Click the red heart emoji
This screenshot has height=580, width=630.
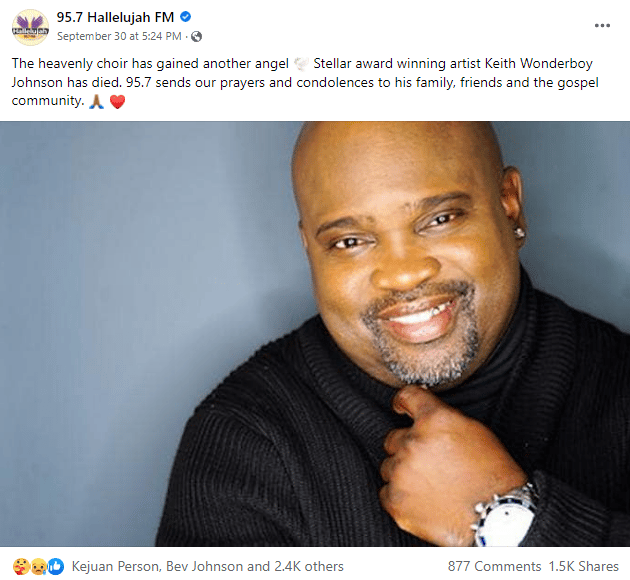pos(118,102)
